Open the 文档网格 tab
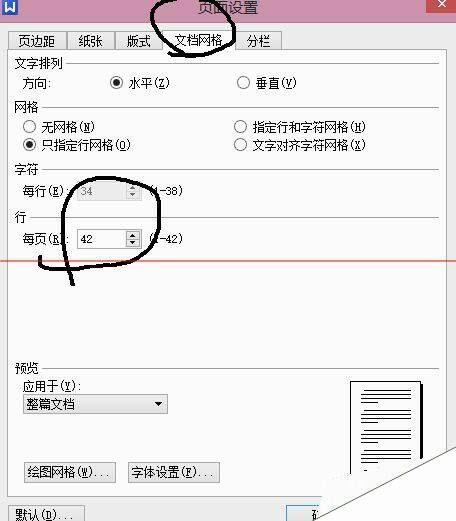This screenshot has height=521, width=456. [x=199, y=41]
